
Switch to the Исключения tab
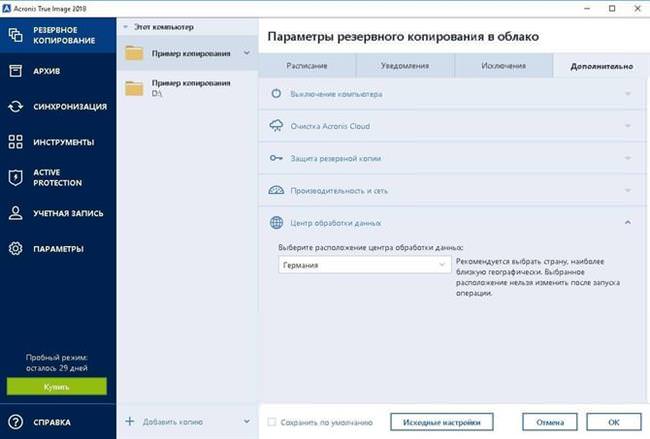tap(504, 66)
